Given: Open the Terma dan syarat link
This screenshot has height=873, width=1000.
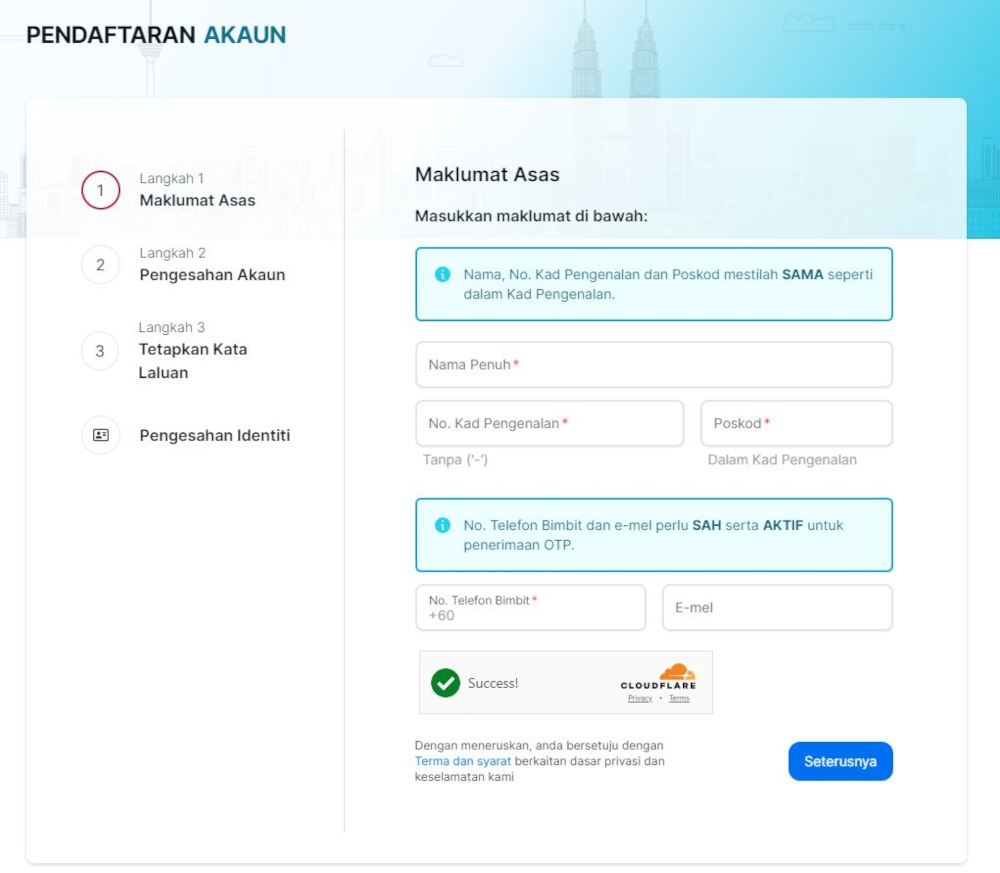Looking at the screenshot, I should (462, 761).
